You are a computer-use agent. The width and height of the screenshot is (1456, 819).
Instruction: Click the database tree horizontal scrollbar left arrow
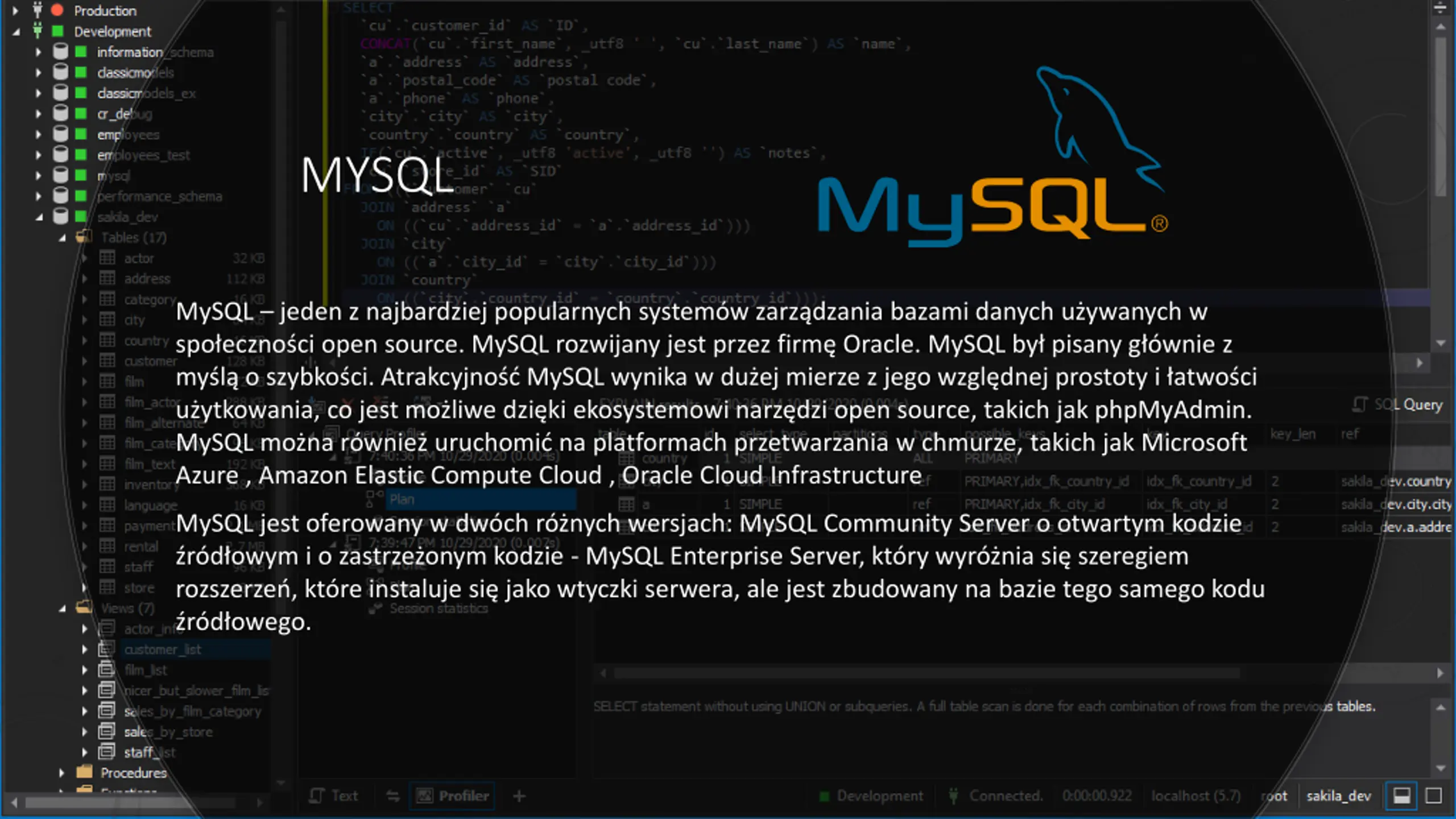pos(15,803)
